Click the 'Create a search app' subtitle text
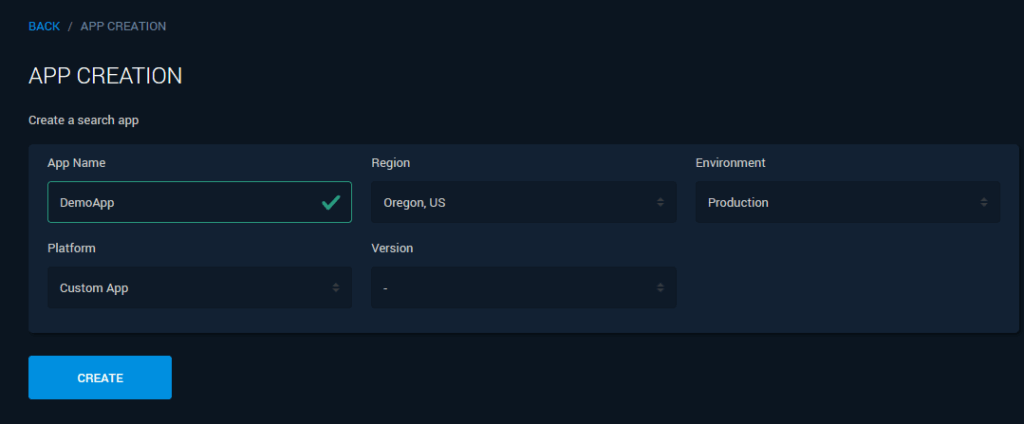Viewport: 1024px width, 424px height. pos(83,121)
